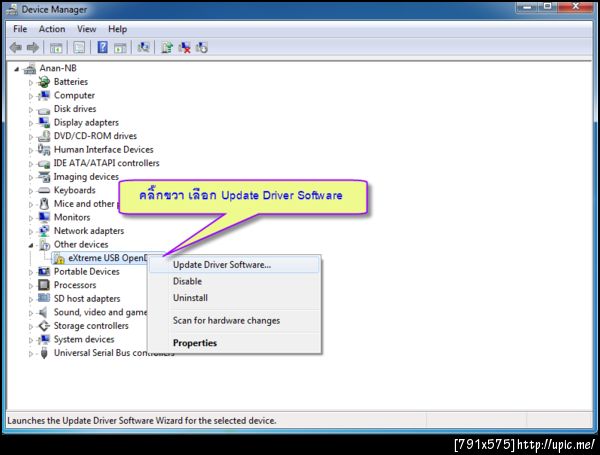Select the IDE ATA/ATAPI controllers label
This screenshot has width=600, height=455.
pos(106,163)
